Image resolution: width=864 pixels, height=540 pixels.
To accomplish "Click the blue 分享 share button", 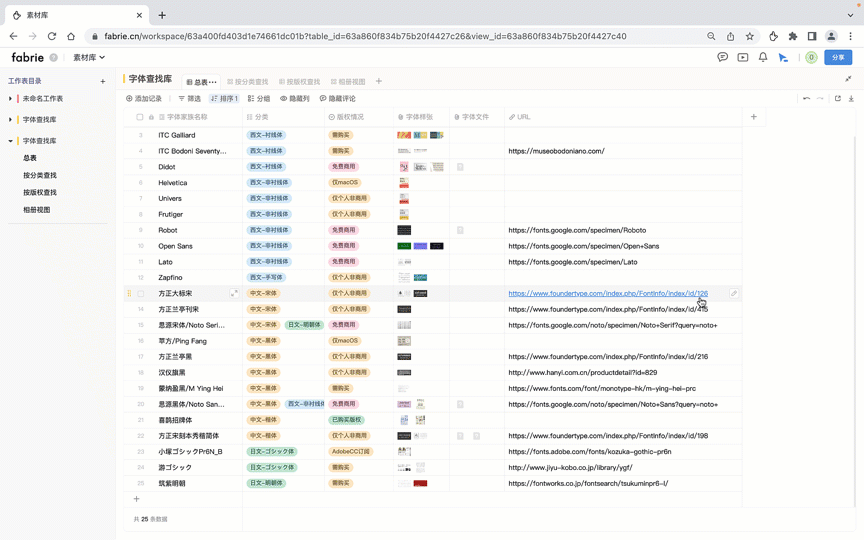I will click(x=838, y=57).
